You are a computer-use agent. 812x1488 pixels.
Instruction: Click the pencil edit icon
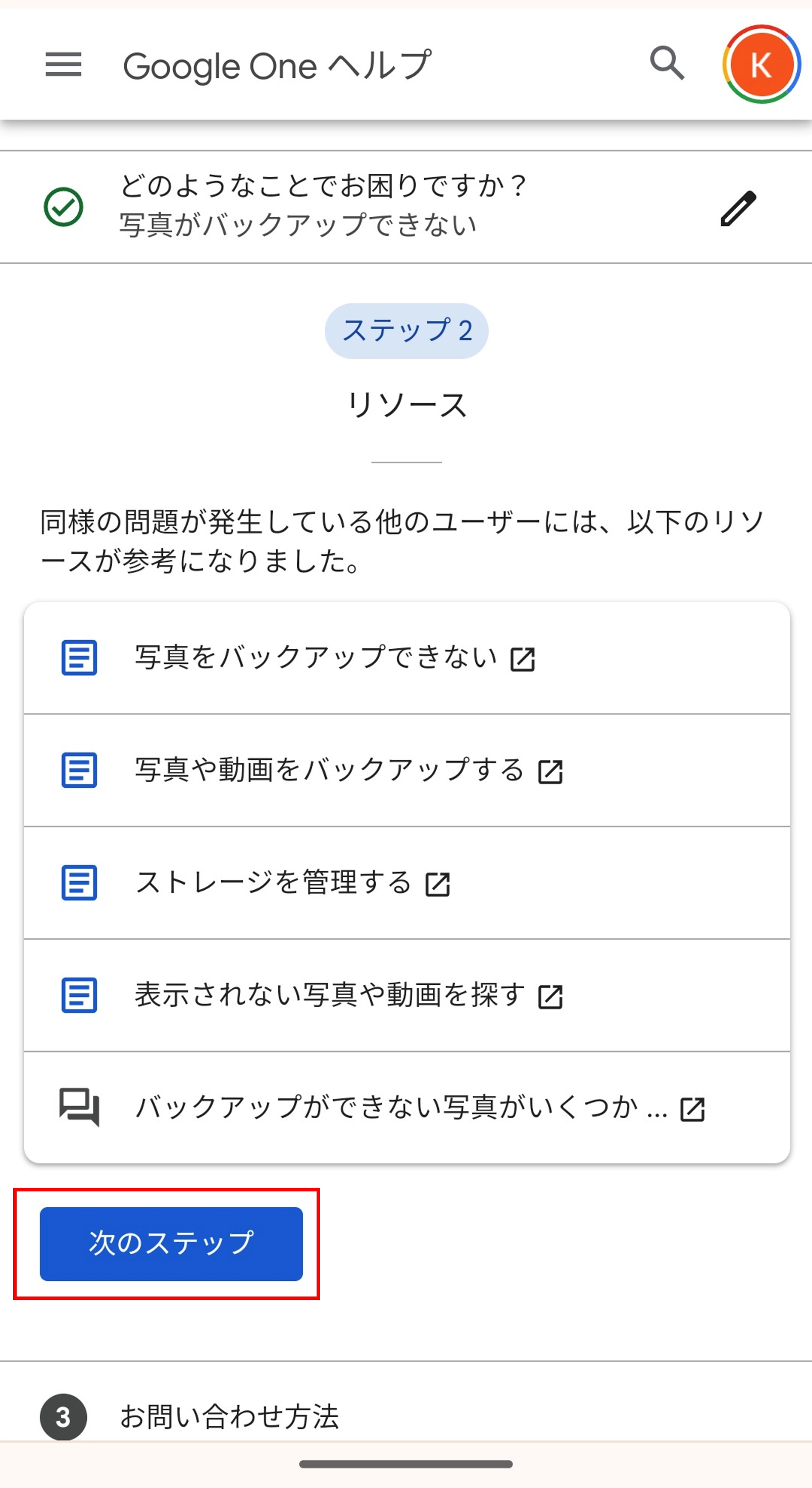pos(738,208)
